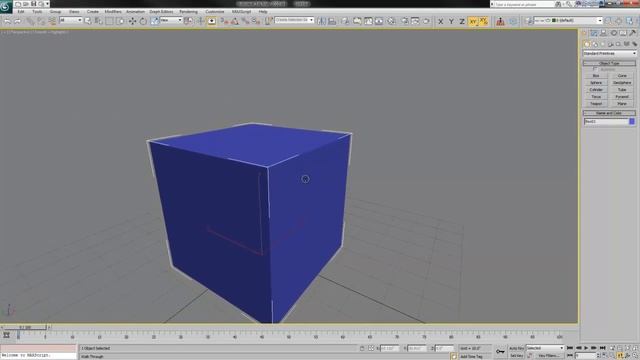Click the time slider handle
This screenshot has height=360, width=640.
[x=25, y=327]
